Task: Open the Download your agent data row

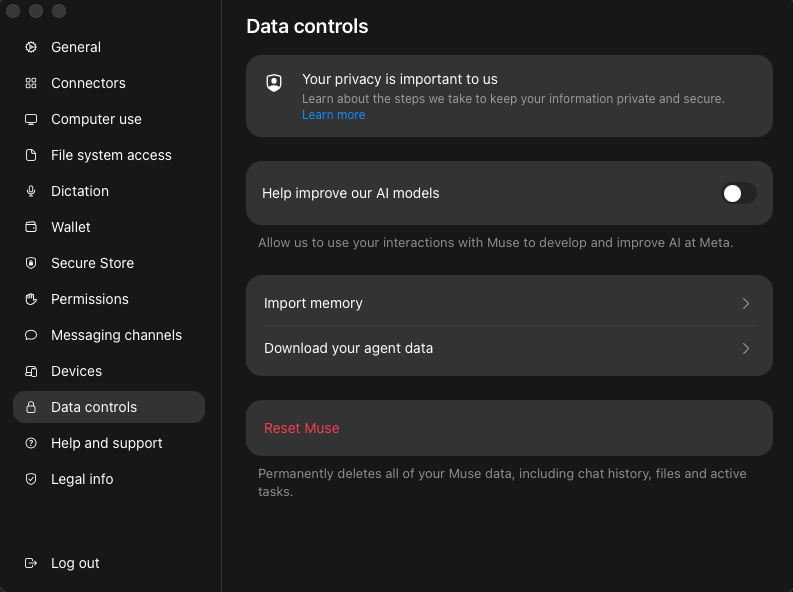Action: 509,348
